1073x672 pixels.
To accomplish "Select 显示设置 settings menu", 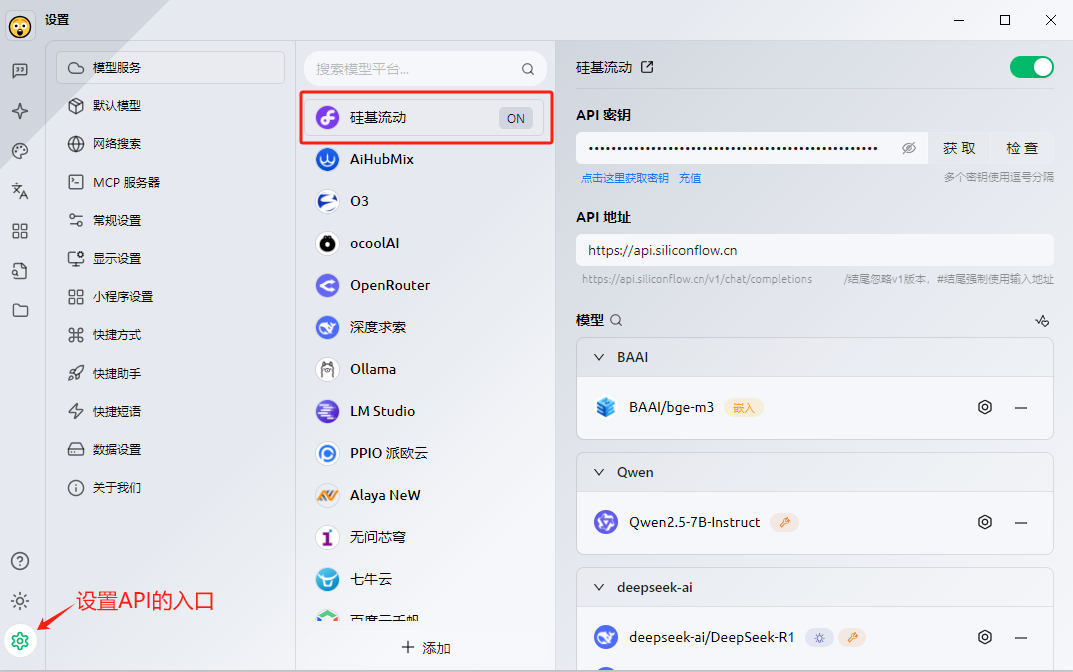I will pos(170,259).
